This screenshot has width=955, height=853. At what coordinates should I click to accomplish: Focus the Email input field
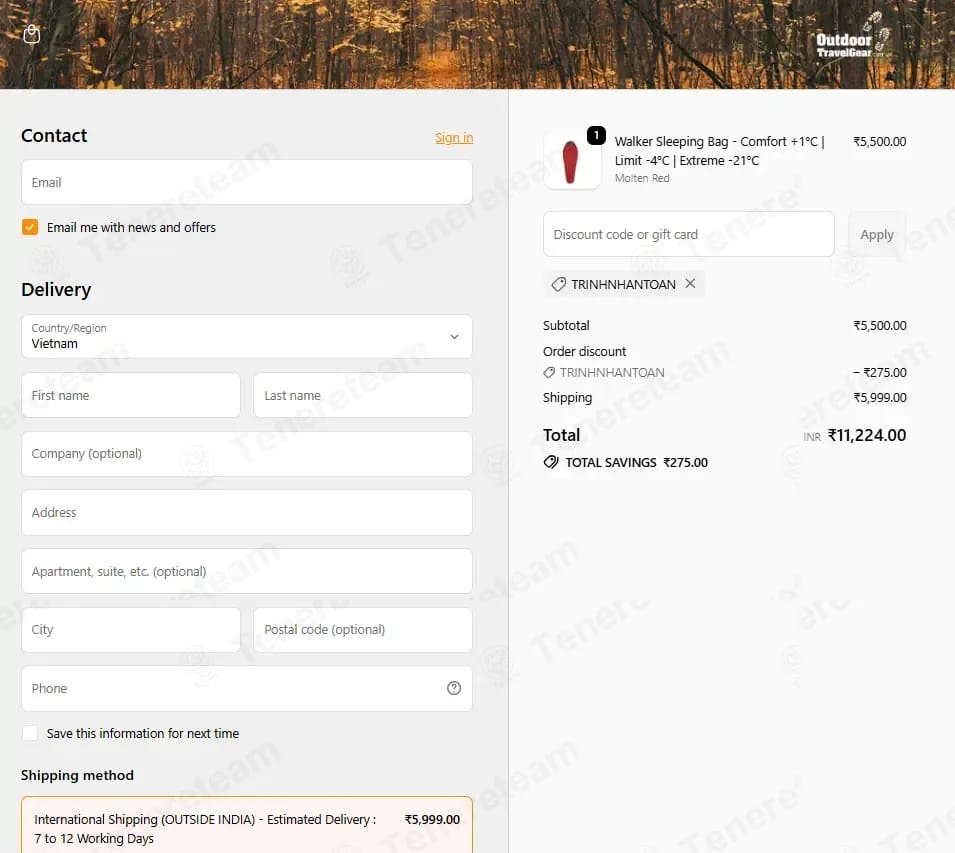pos(247,182)
